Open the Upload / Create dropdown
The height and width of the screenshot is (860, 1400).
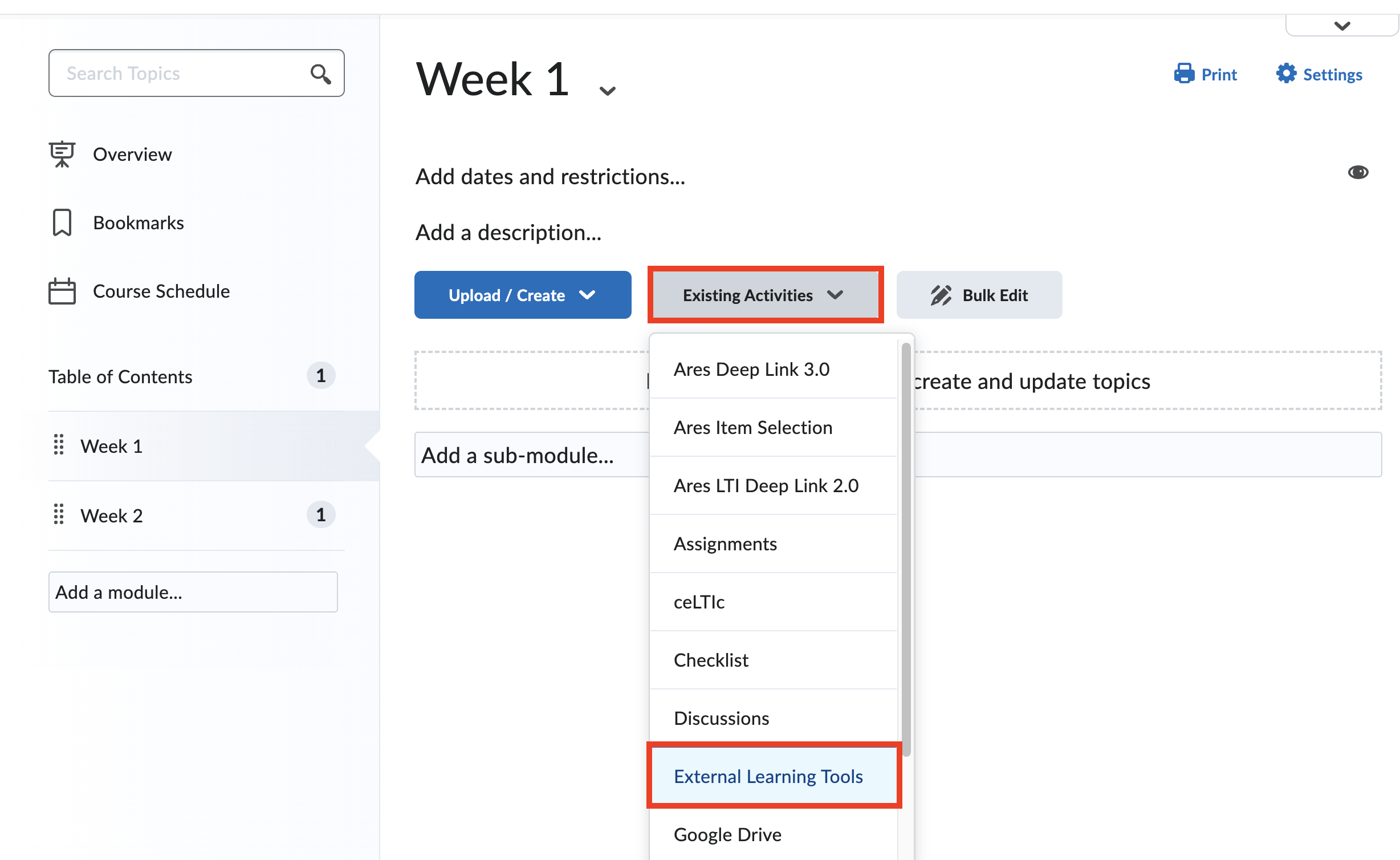(522, 295)
